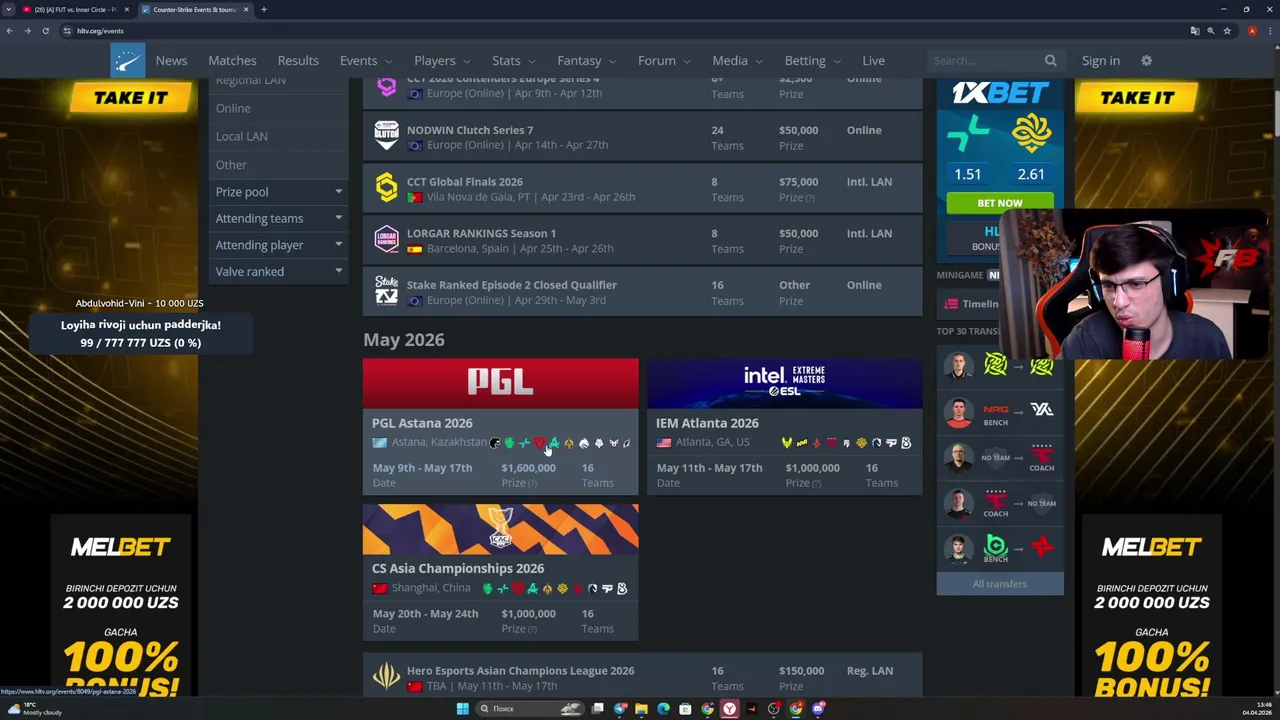This screenshot has width=1280, height=720.
Task: Click the HLTV logo home icon
Action: [x=127, y=61]
